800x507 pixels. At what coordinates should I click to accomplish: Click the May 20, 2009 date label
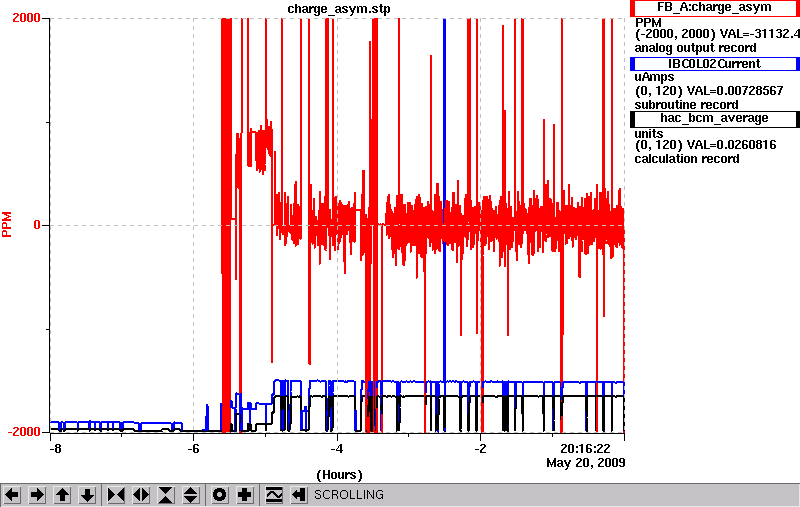(586, 463)
